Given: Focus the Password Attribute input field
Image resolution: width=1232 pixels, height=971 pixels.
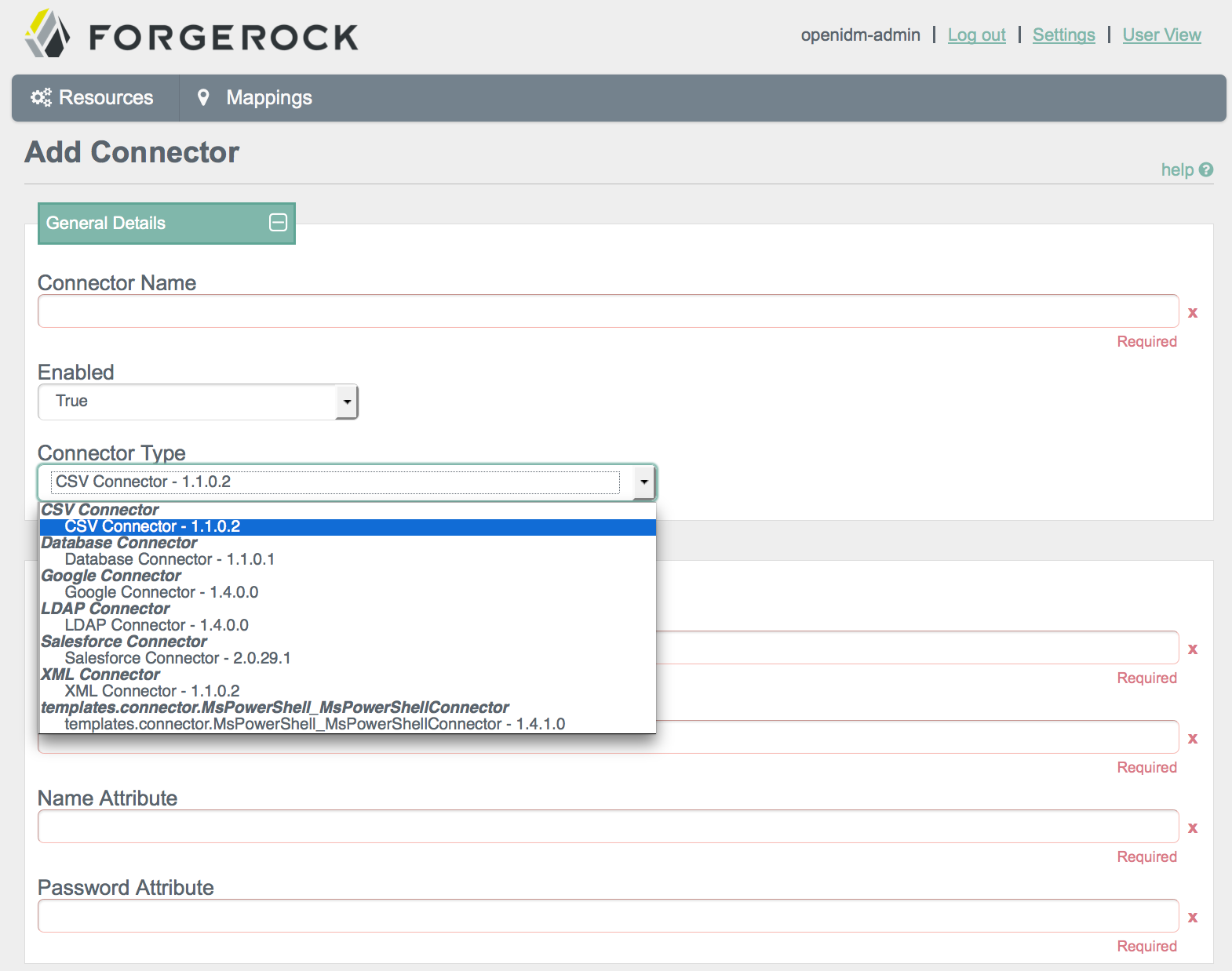Looking at the screenshot, I should (608, 916).
